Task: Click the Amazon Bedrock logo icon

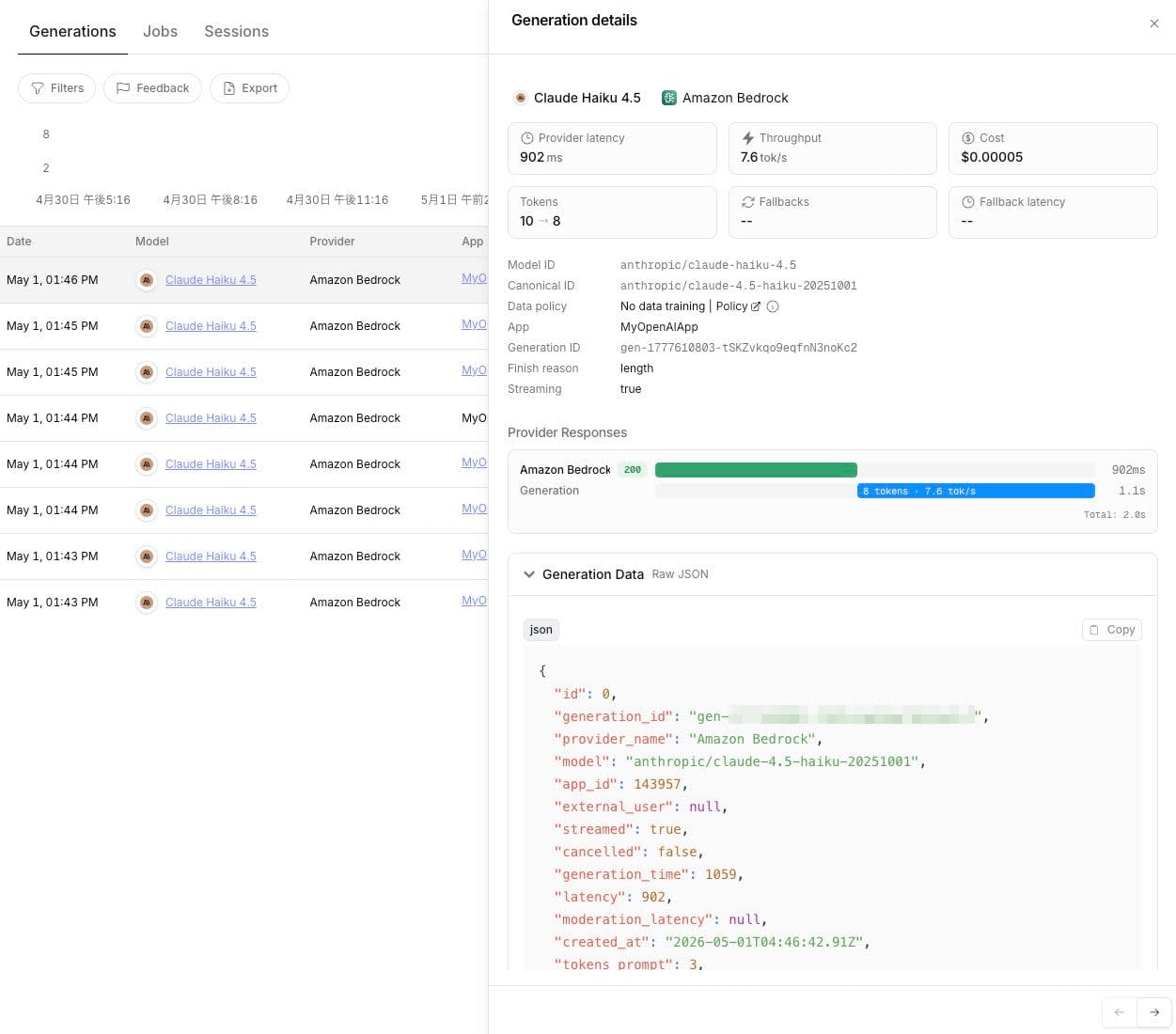Action: point(669,98)
